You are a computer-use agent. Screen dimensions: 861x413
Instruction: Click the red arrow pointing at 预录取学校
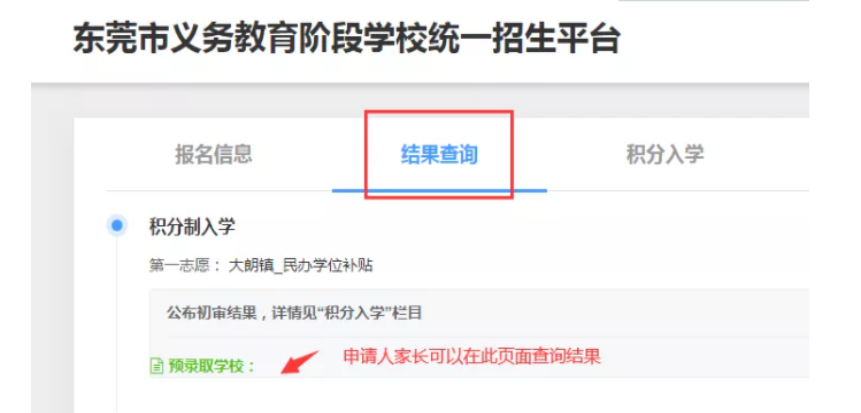point(299,362)
